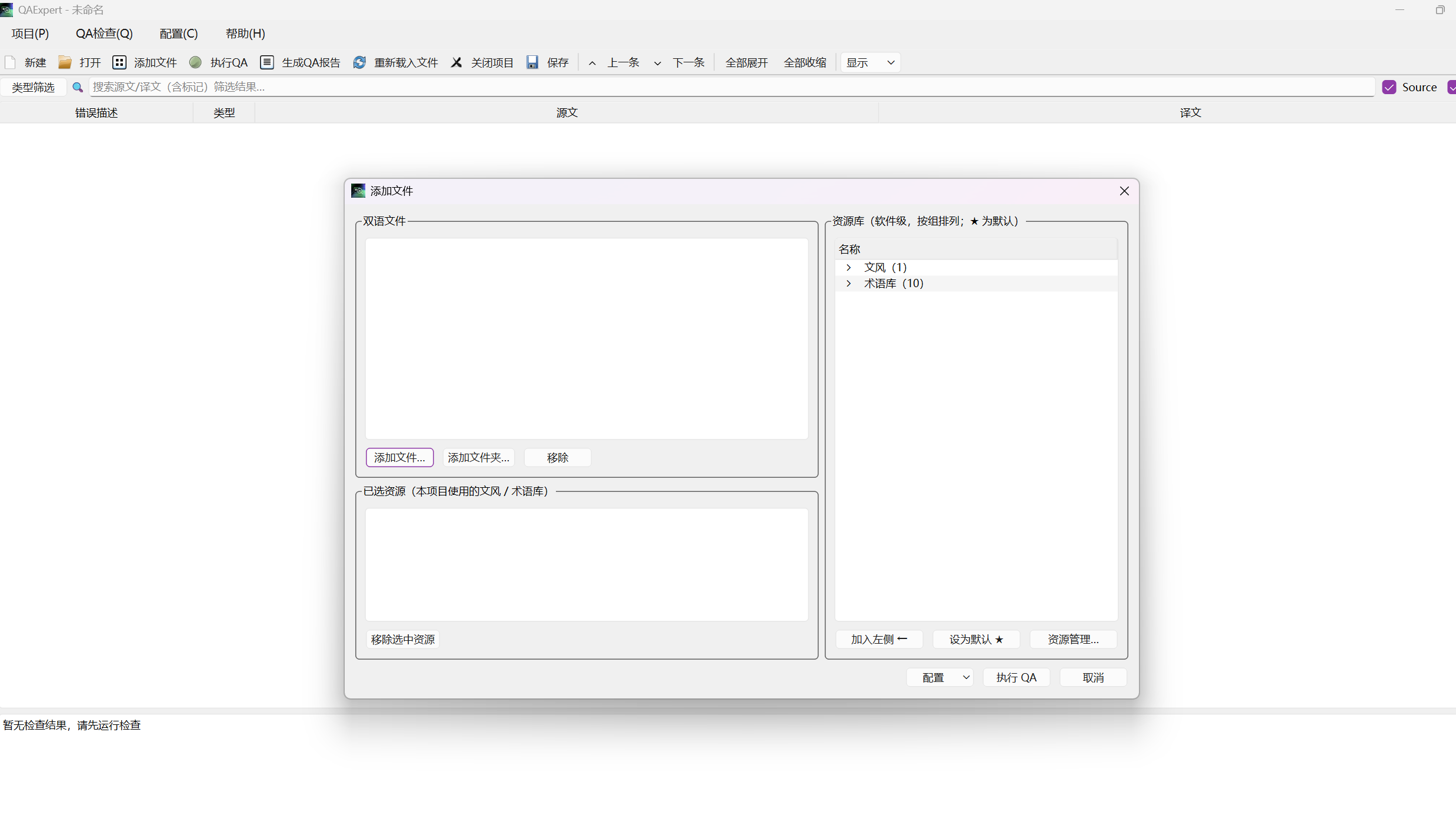Click the 执行 QA dialog button

click(1016, 677)
